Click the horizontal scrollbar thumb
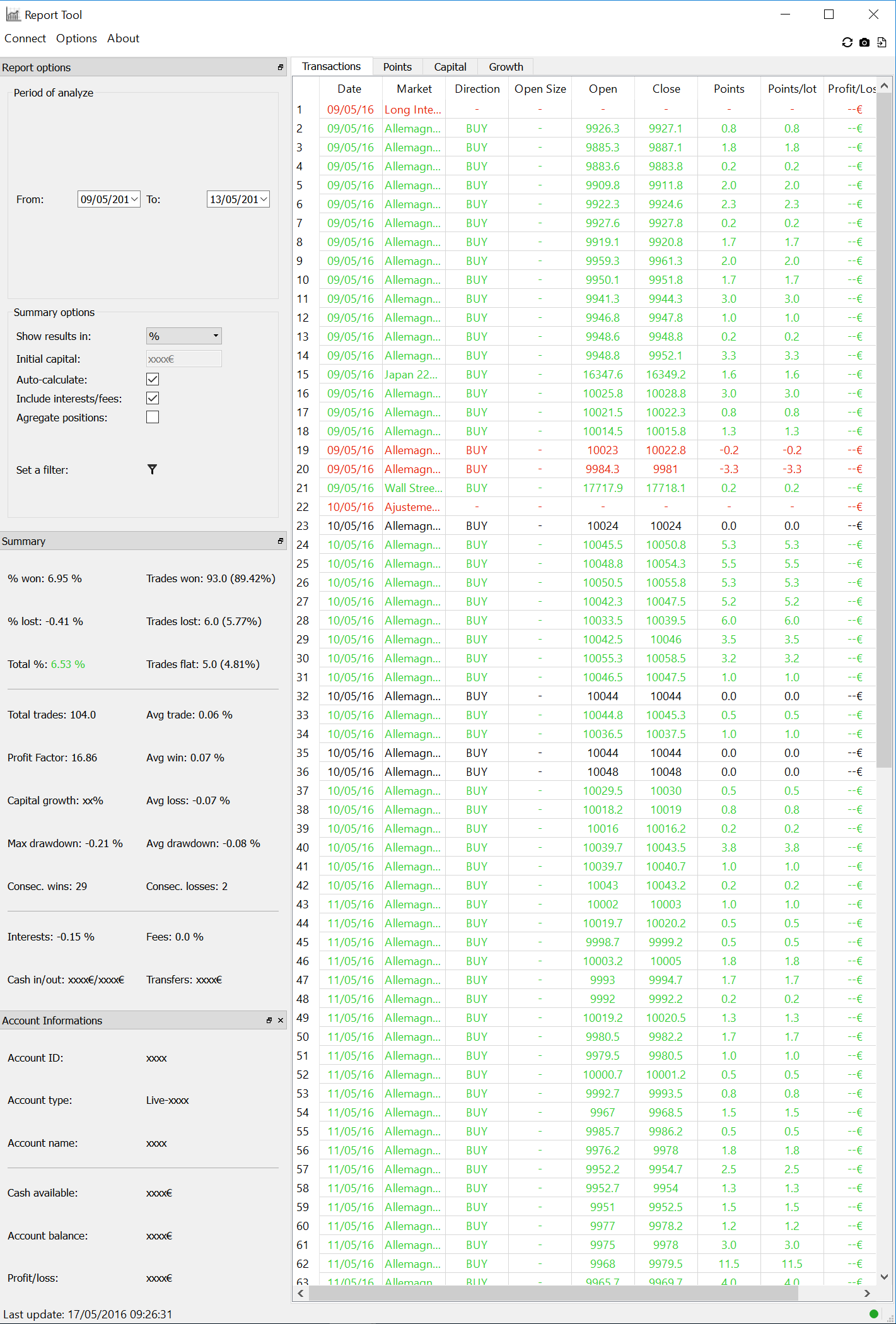 [x=554, y=1293]
